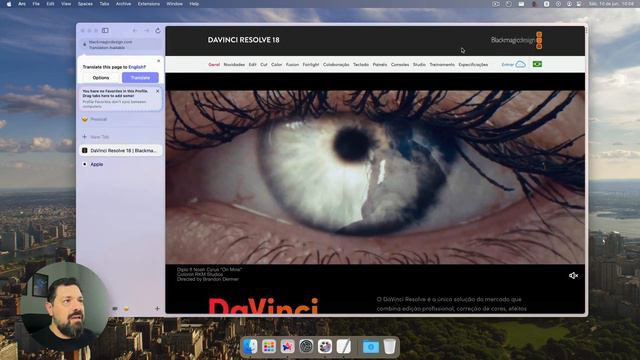Open the Fusion page link
The image size is (640, 360).
click(x=292, y=64)
